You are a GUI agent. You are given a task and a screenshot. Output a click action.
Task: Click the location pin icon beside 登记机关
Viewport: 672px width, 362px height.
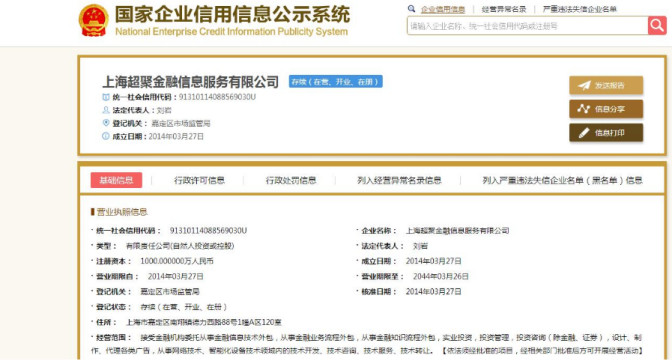[x=106, y=123]
